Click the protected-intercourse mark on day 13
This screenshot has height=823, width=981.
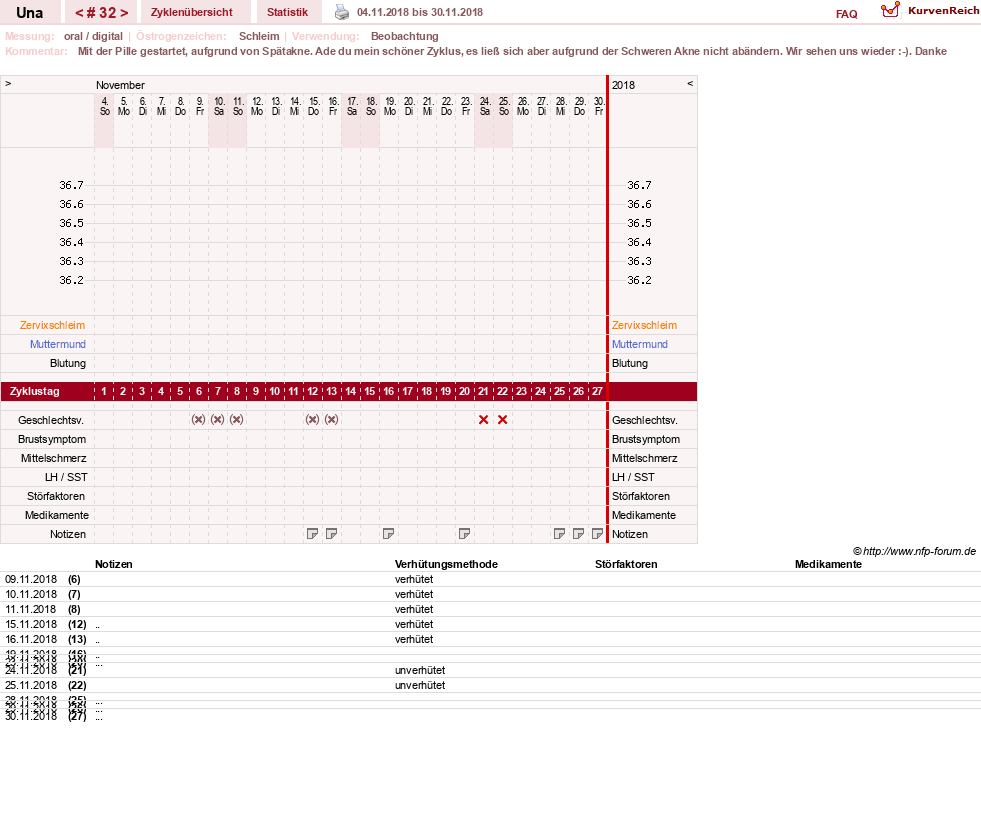coord(332,420)
